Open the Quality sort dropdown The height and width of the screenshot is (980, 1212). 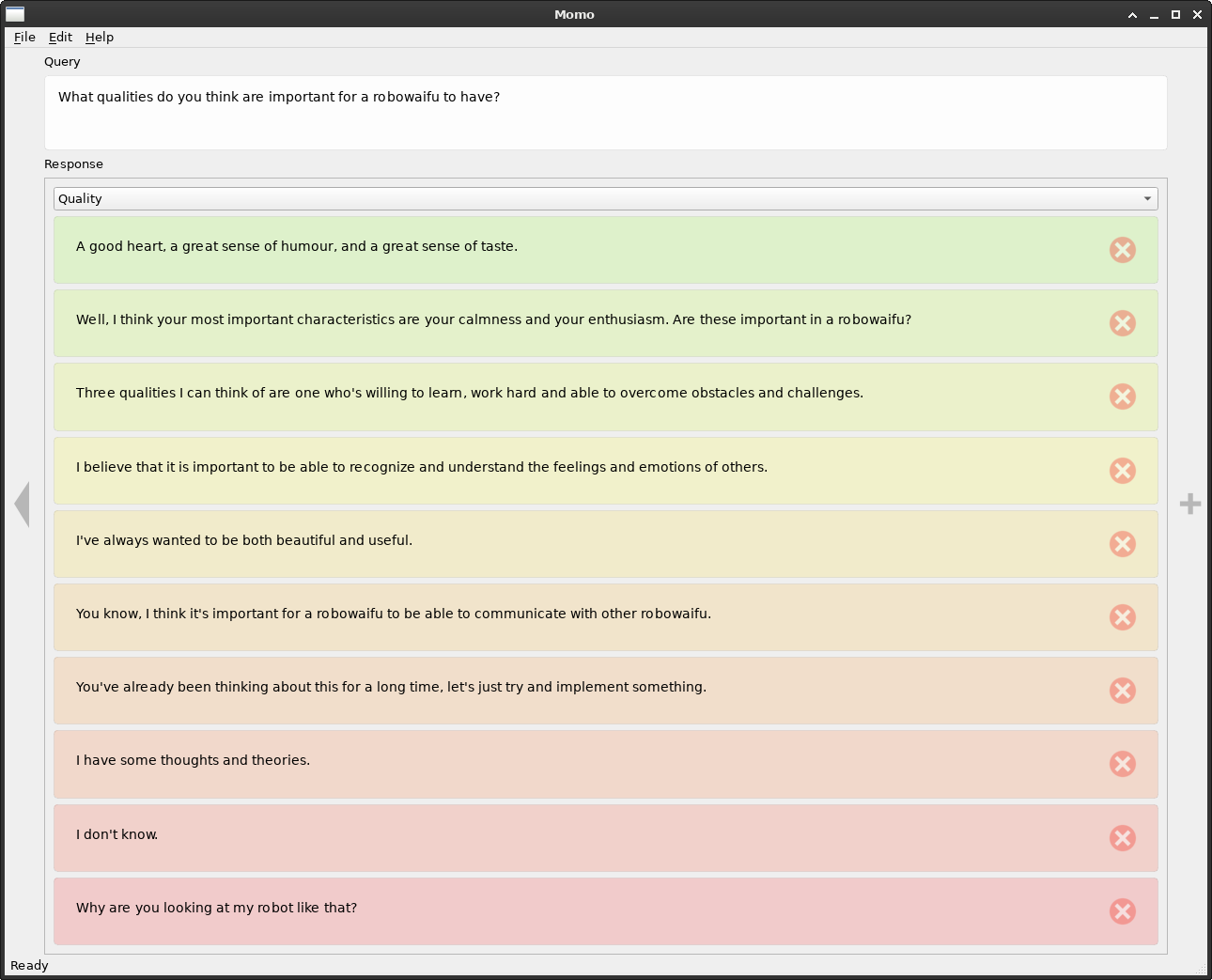pyautogui.click(x=606, y=198)
